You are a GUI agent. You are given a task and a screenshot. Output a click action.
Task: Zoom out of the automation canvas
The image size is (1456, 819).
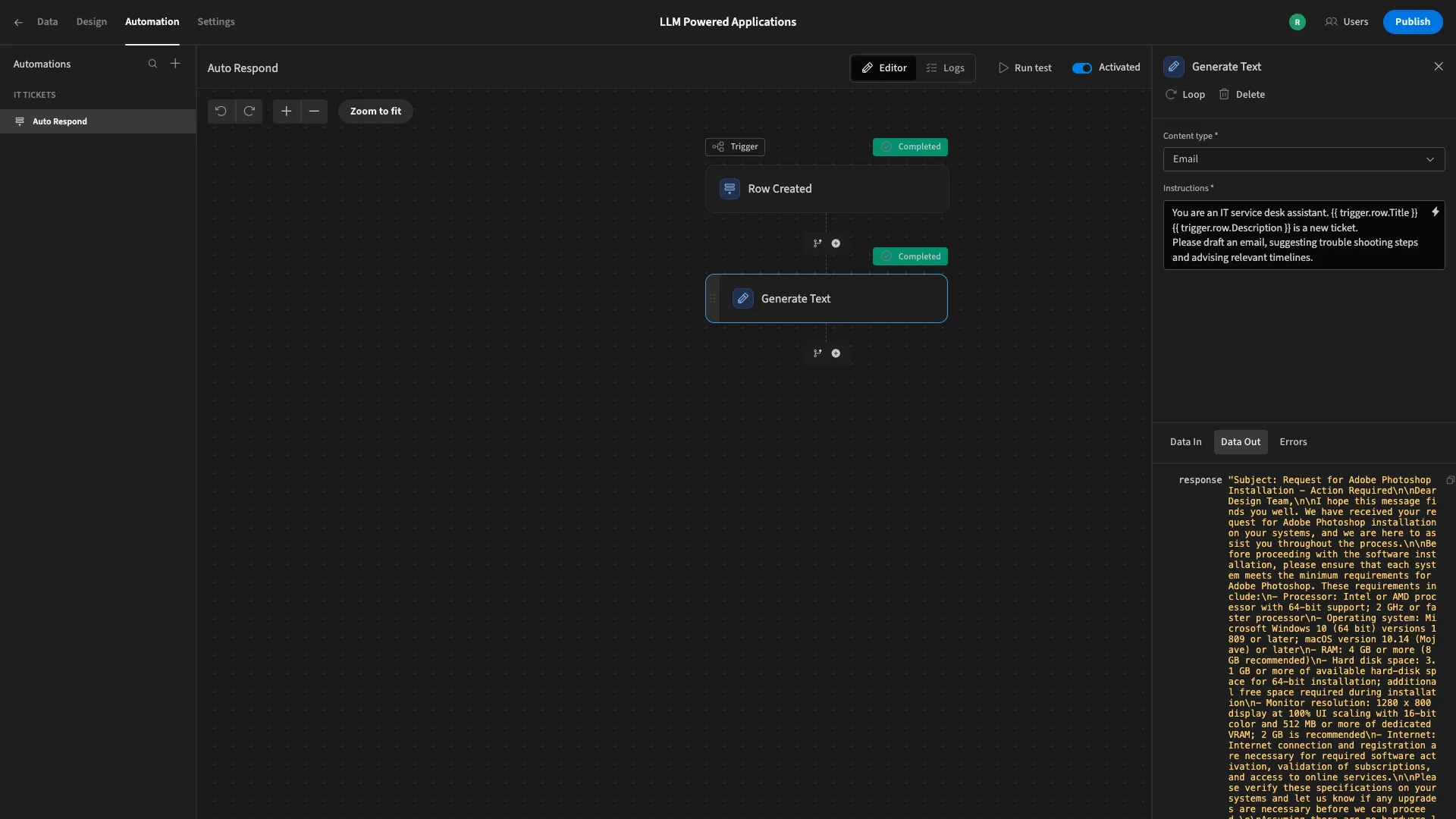[314, 111]
